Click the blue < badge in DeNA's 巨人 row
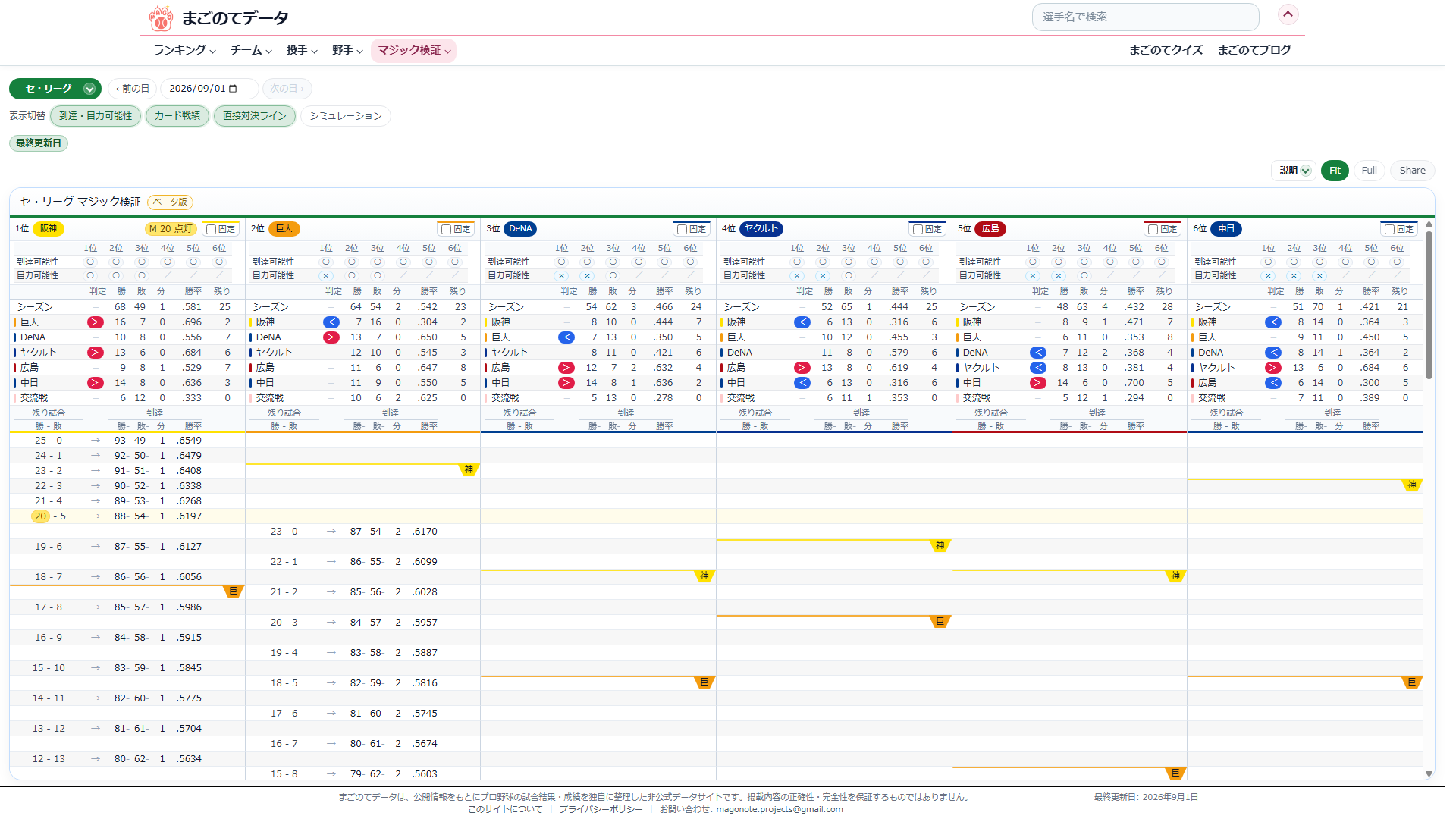The width and height of the screenshot is (1456, 819). click(x=566, y=337)
